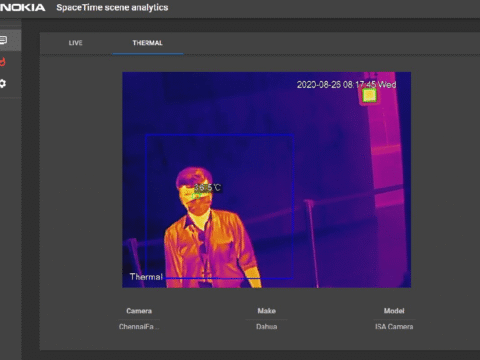Click the Make column header
480x360 pixels.
267,311
